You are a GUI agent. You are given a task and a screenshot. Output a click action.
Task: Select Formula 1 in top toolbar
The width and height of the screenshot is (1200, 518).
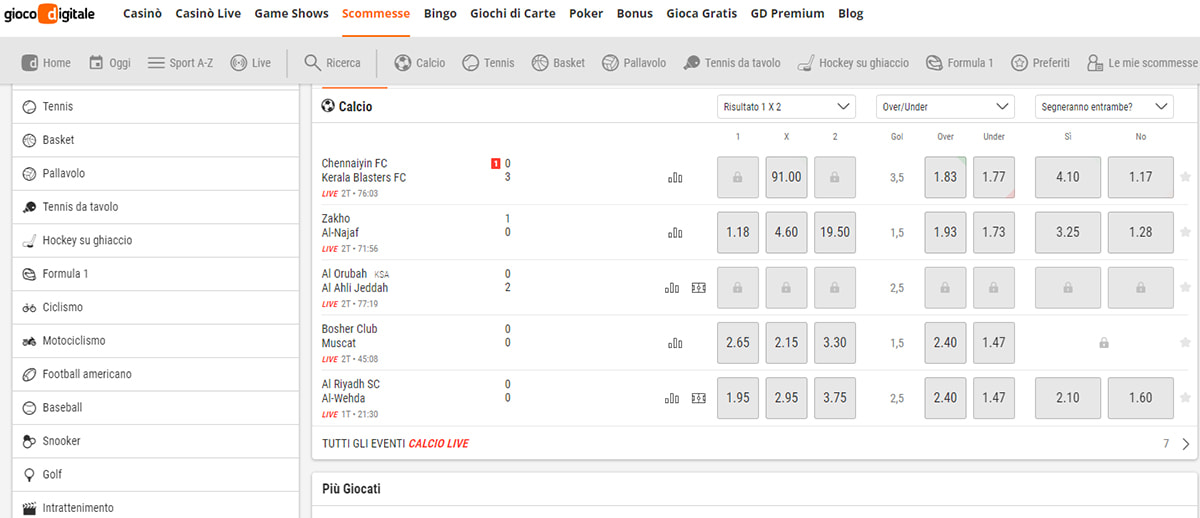[959, 63]
